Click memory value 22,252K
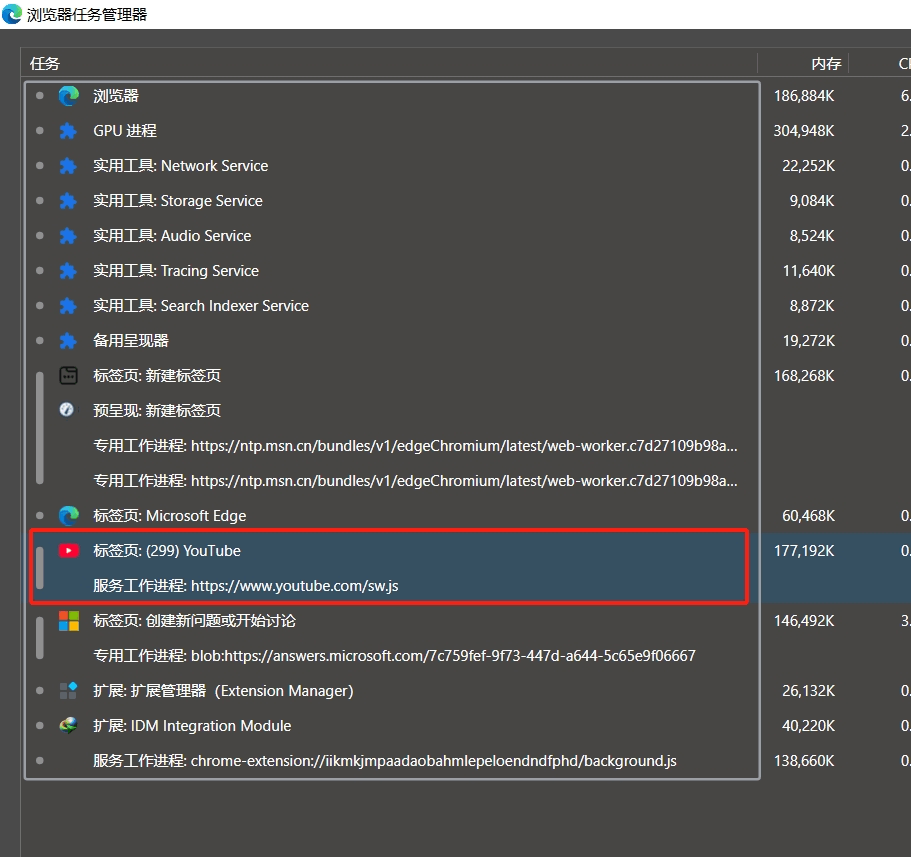This screenshot has height=857, width=911. 808,166
